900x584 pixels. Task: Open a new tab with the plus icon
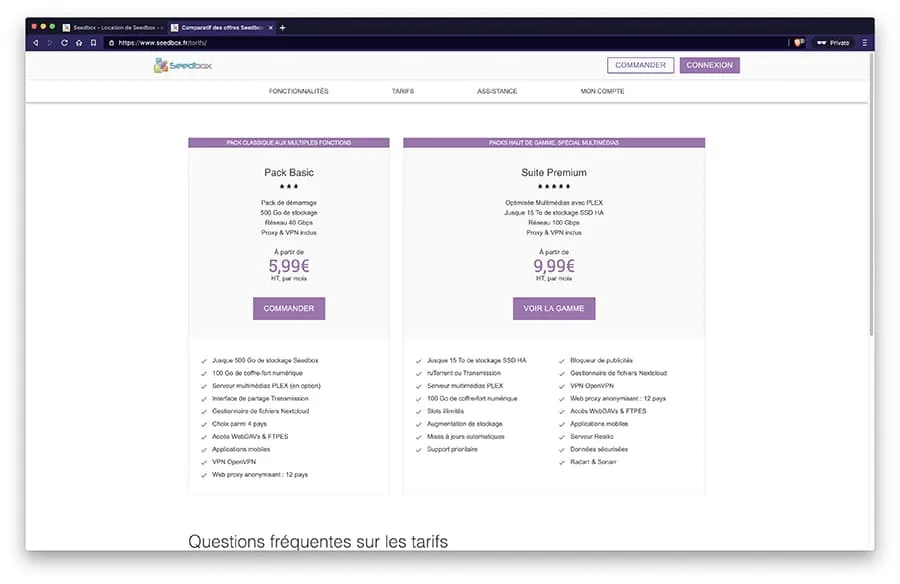coord(282,28)
